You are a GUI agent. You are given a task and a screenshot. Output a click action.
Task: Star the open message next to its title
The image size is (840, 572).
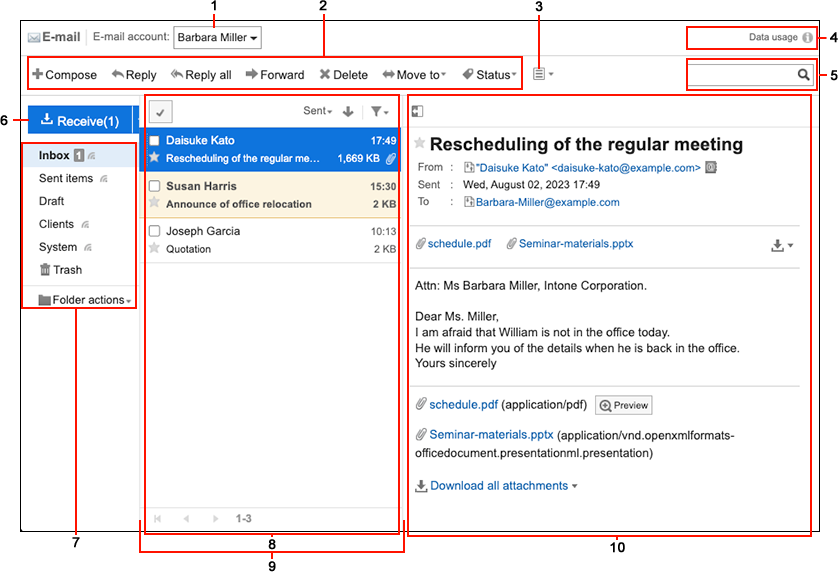click(x=420, y=143)
